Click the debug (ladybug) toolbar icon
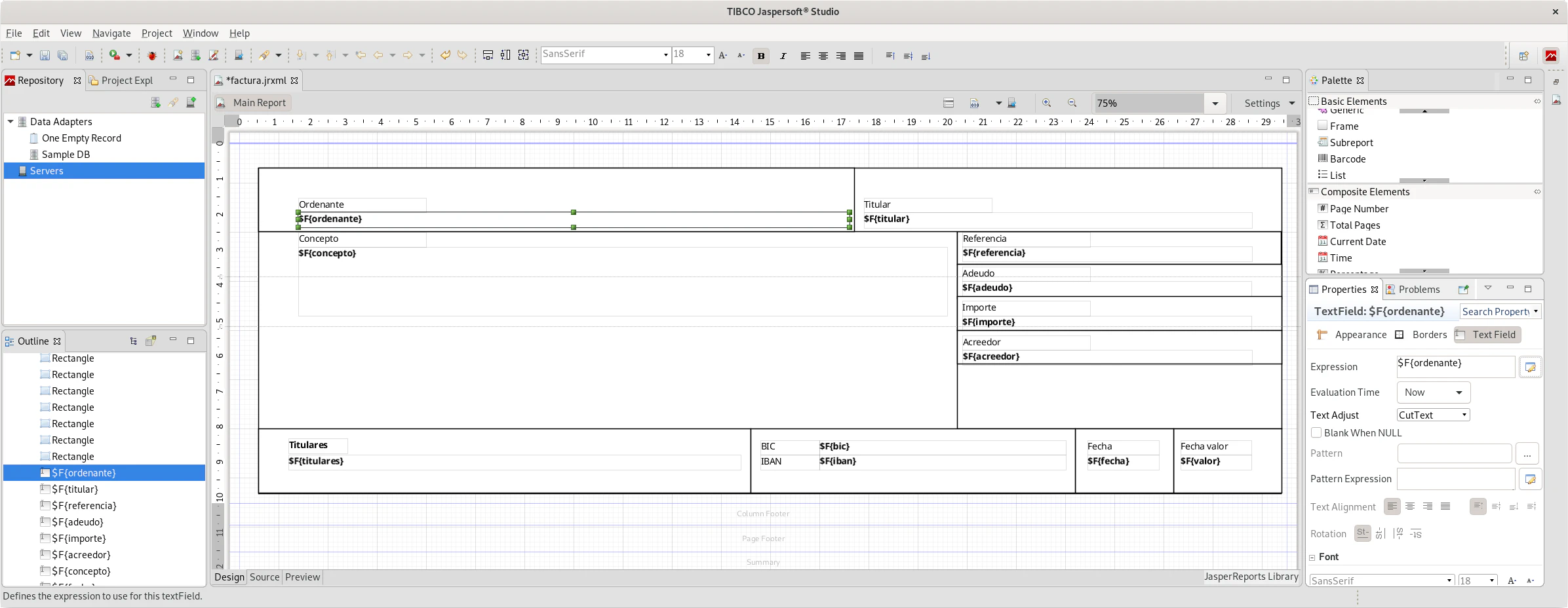 152,55
